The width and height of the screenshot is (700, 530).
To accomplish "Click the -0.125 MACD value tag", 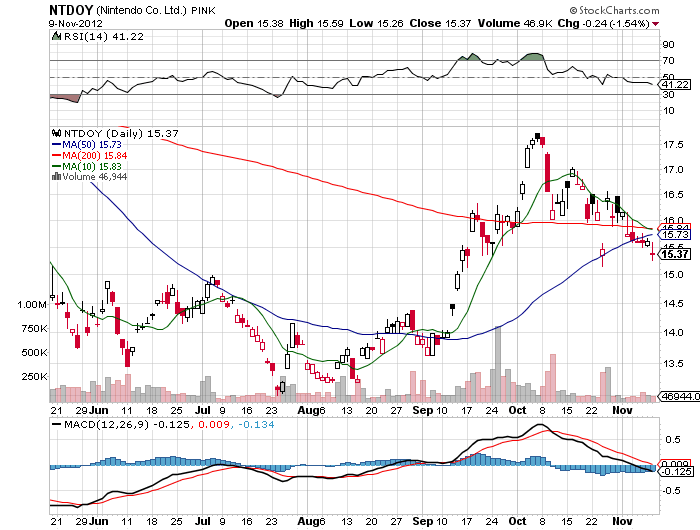I will pos(677,472).
